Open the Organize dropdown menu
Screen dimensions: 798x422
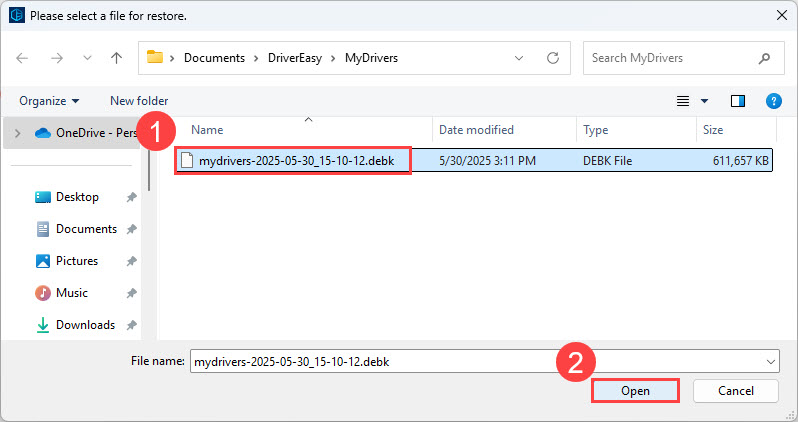tap(48, 101)
